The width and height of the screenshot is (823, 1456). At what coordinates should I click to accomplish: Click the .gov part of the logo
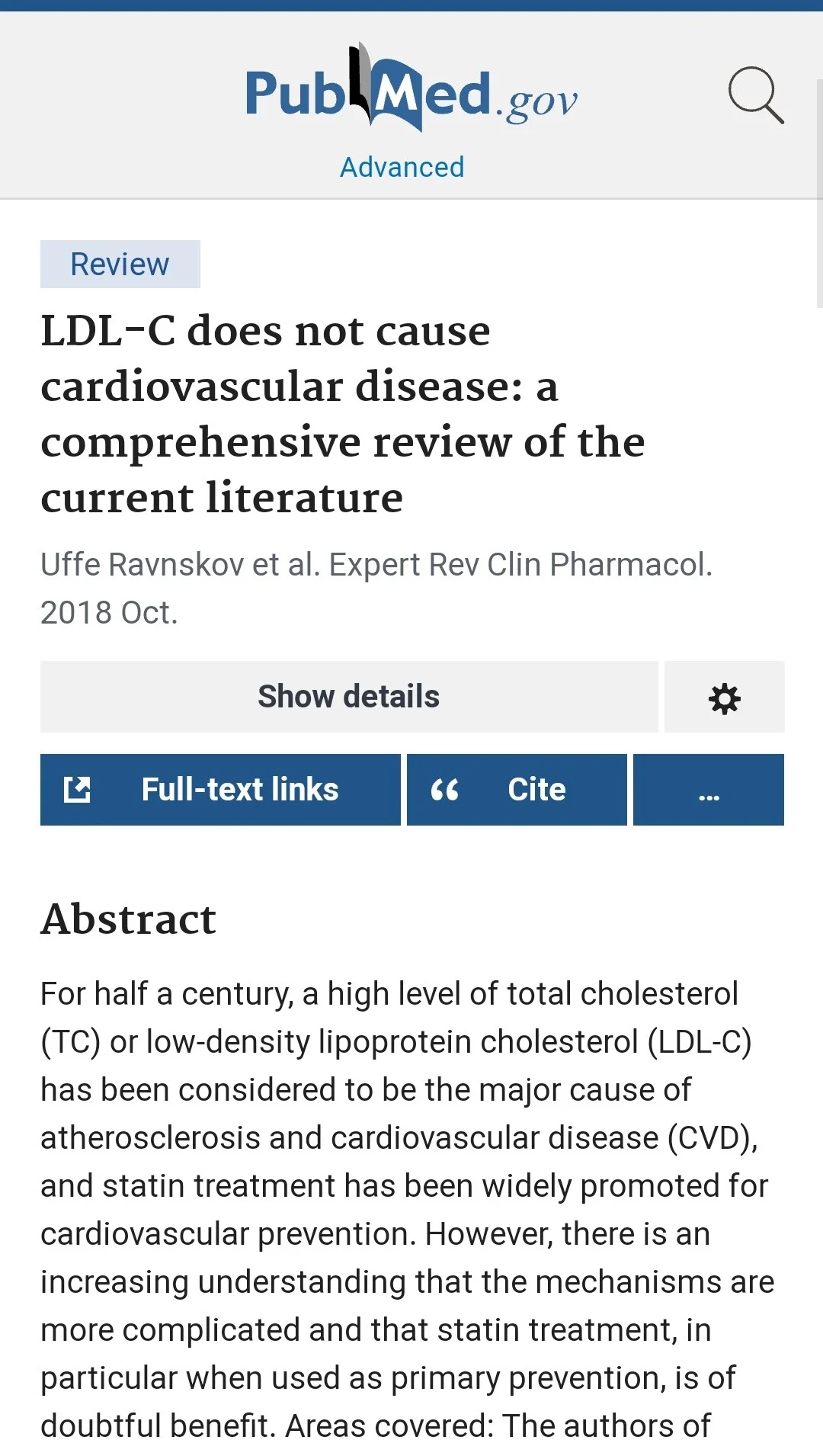click(x=536, y=101)
